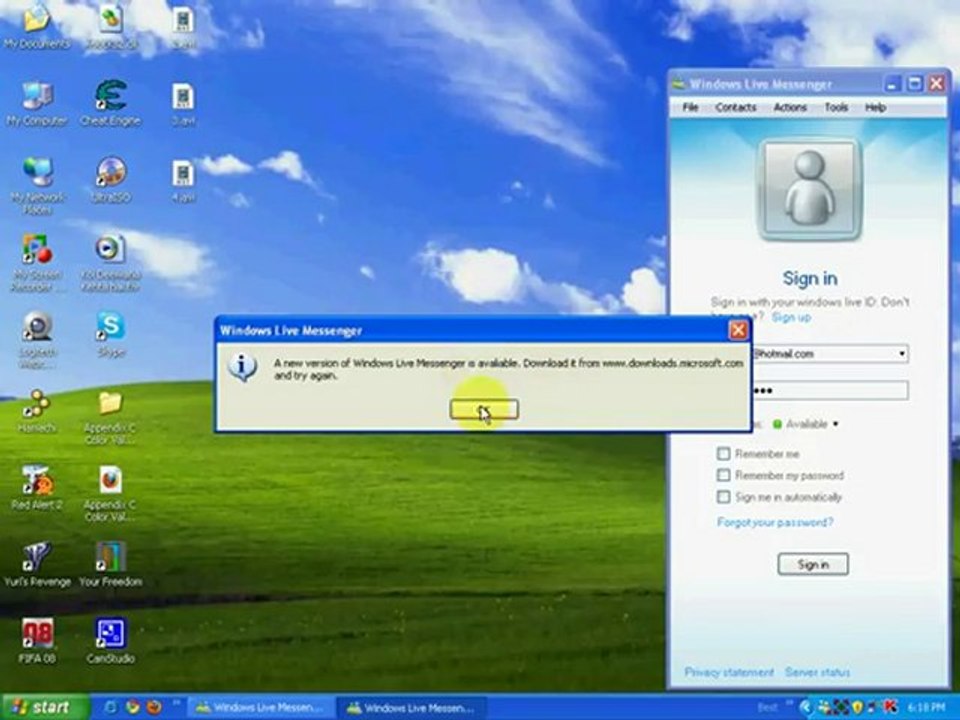Launch Firefox from quick launch bar
Viewport: 960px width, 720px height.
click(x=154, y=707)
